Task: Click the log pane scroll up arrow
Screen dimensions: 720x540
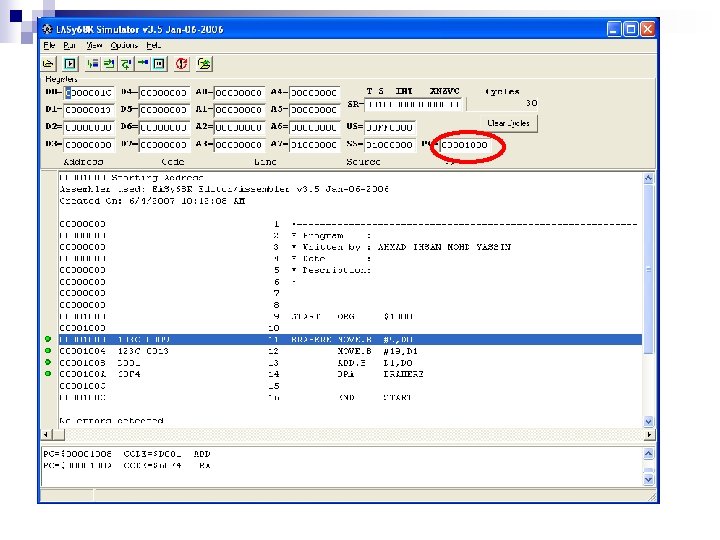Action: click(x=648, y=454)
